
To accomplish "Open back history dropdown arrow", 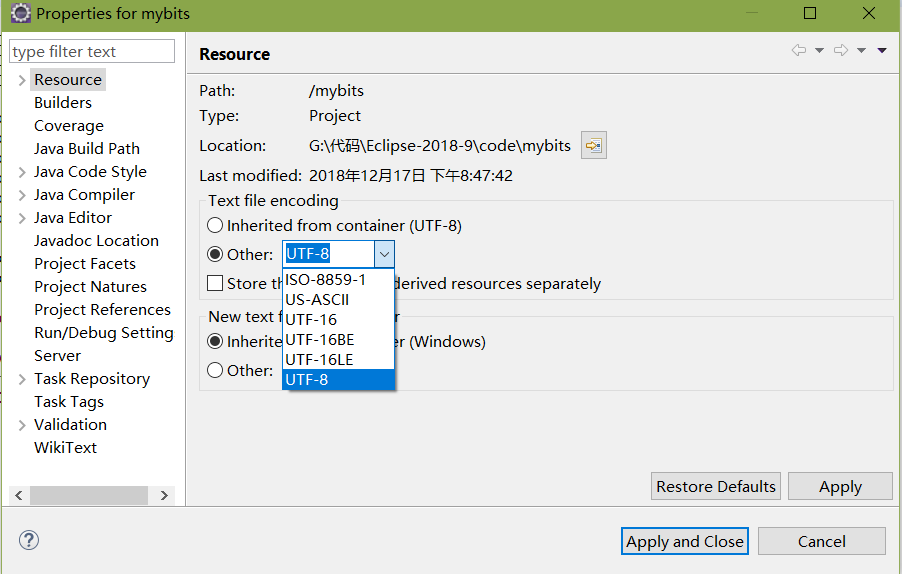I will [819, 51].
